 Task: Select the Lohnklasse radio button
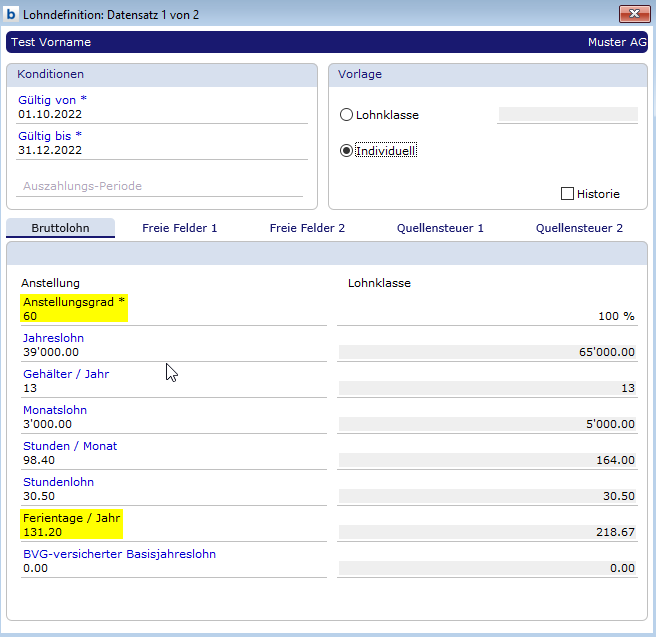347,115
